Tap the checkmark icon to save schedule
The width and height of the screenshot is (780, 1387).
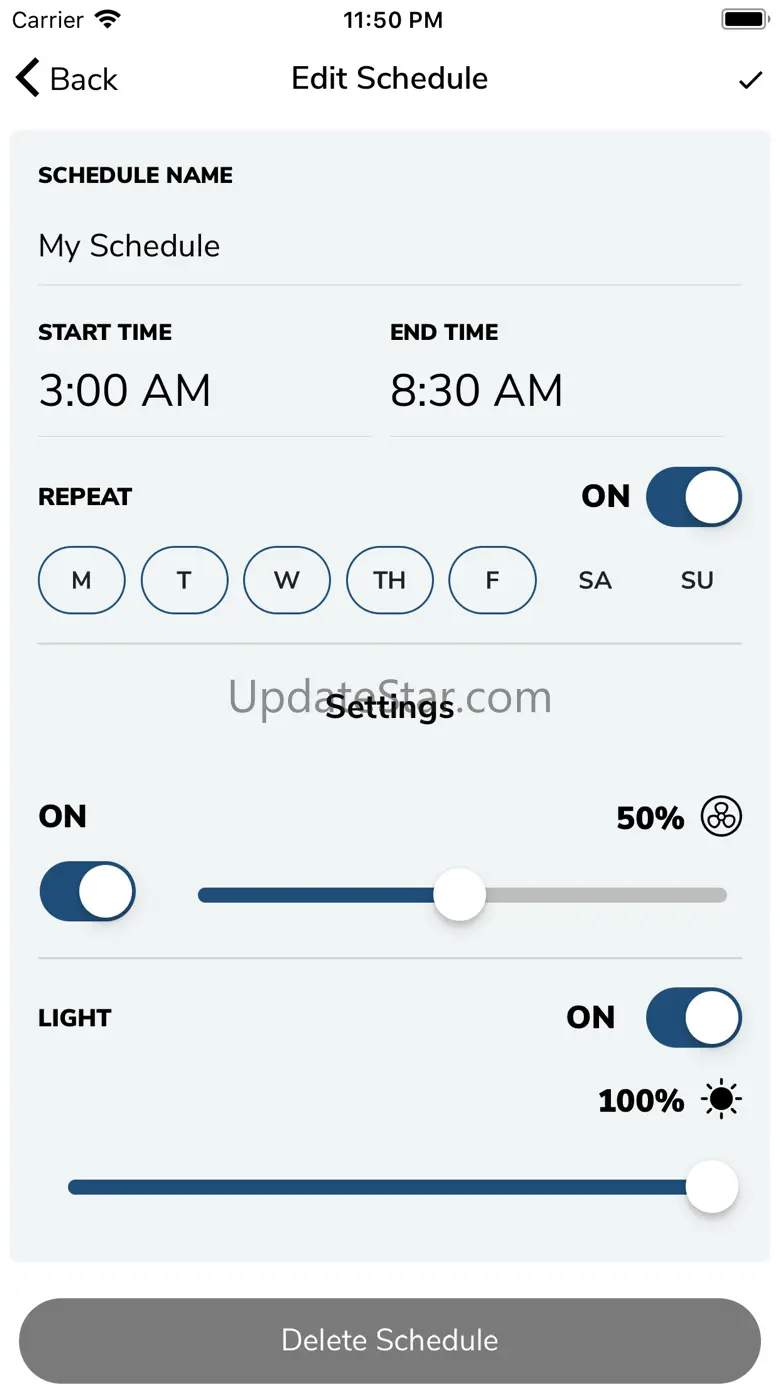click(750, 80)
